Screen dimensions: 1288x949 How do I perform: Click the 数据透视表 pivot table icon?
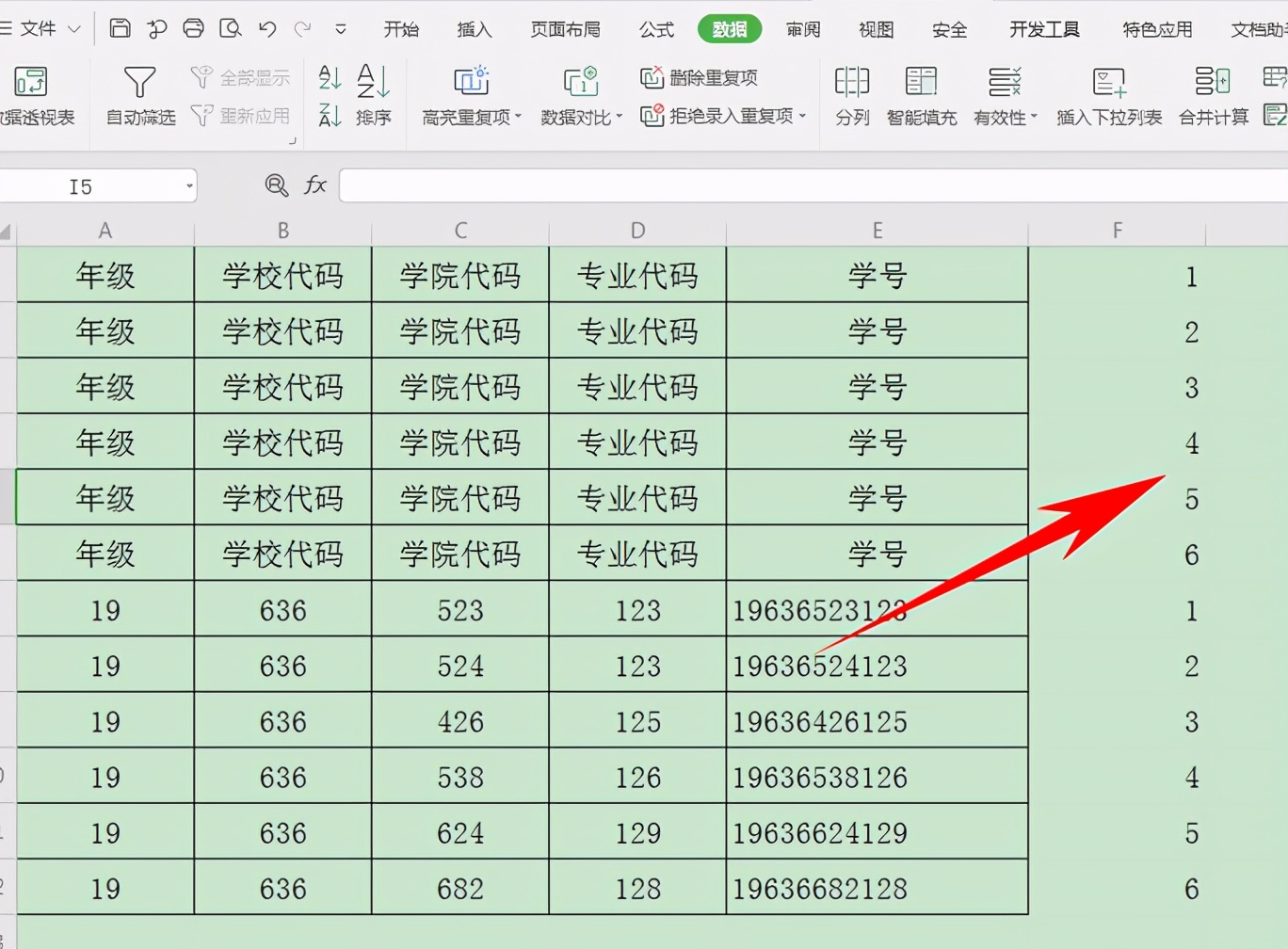pos(31,83)
